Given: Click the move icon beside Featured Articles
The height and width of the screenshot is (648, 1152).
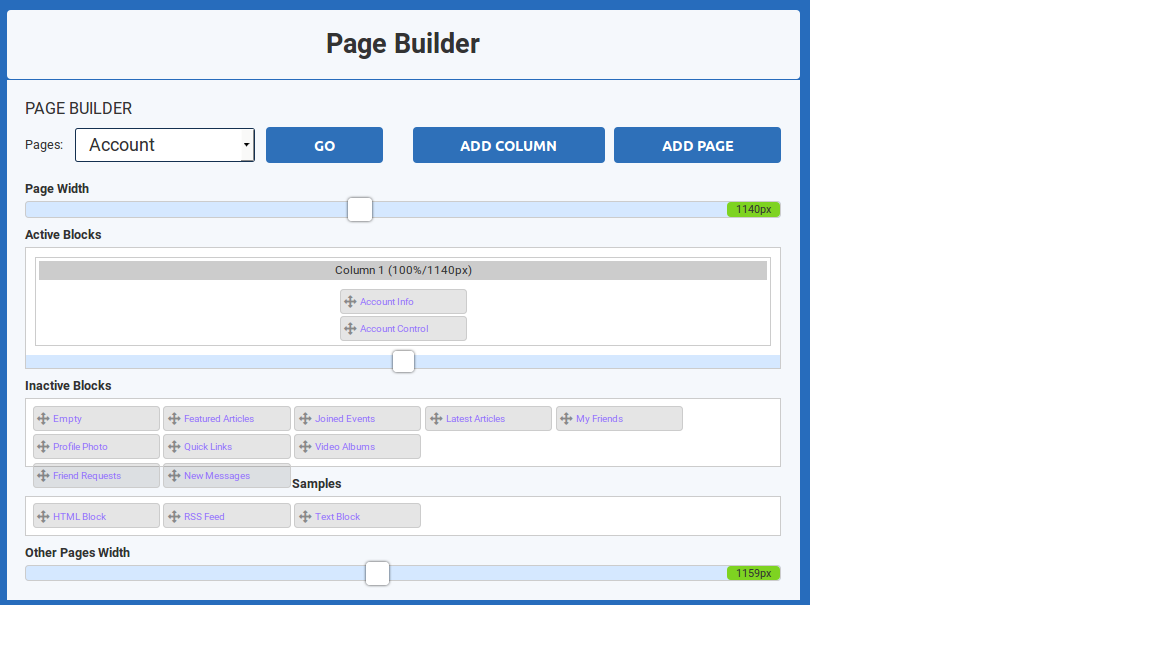Looking at the screenshot, I should pos(174,419).
